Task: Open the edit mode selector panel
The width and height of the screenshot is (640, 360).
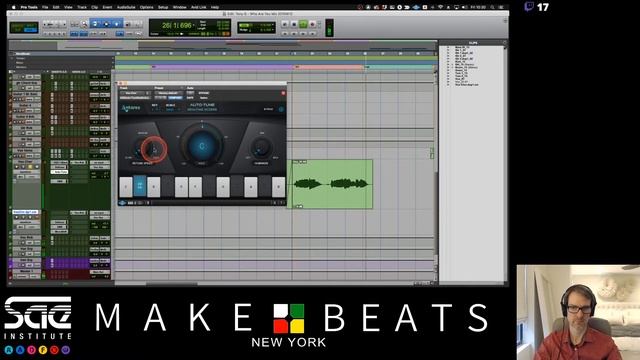Action: (x=24, y=27)
